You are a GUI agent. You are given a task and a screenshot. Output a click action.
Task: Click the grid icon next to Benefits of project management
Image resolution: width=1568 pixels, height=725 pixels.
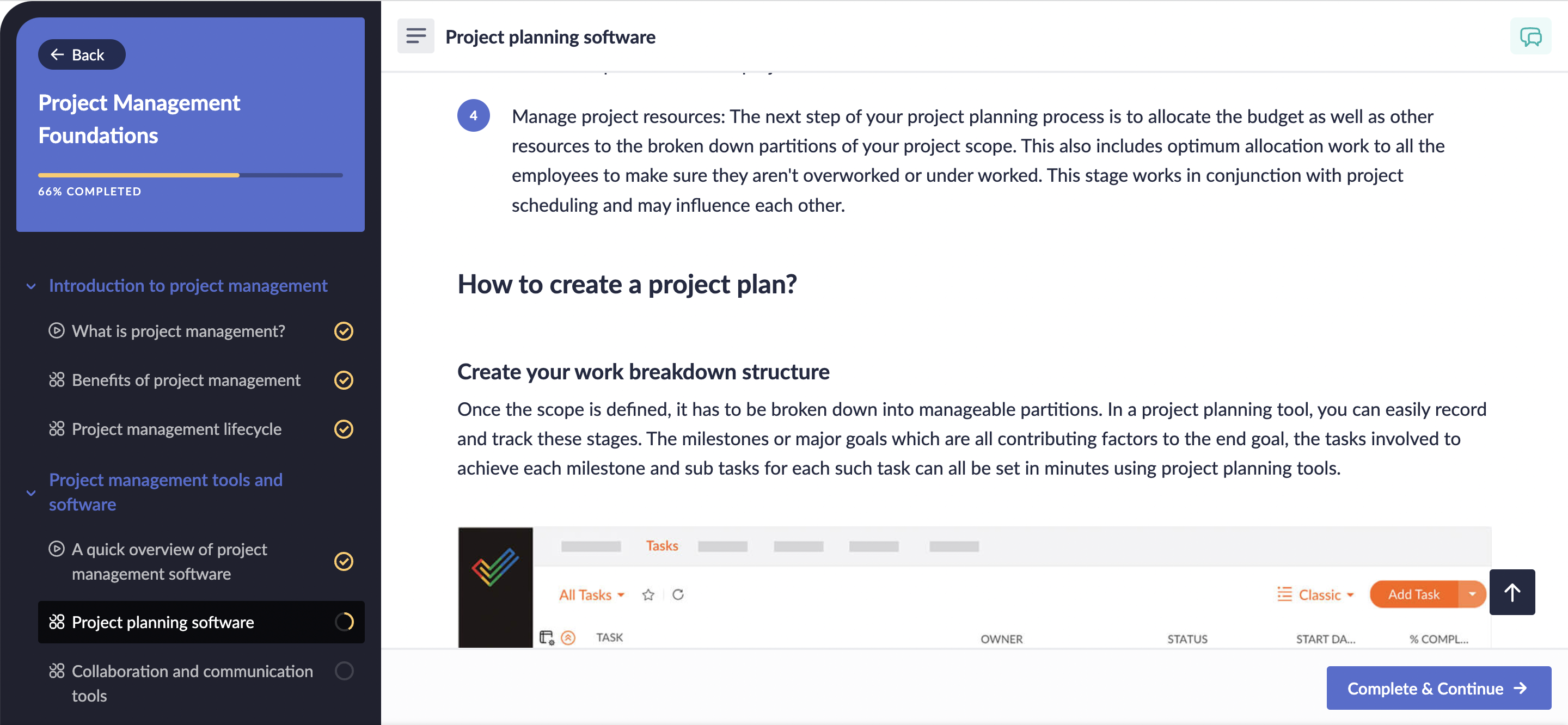(x=57, y=380)
